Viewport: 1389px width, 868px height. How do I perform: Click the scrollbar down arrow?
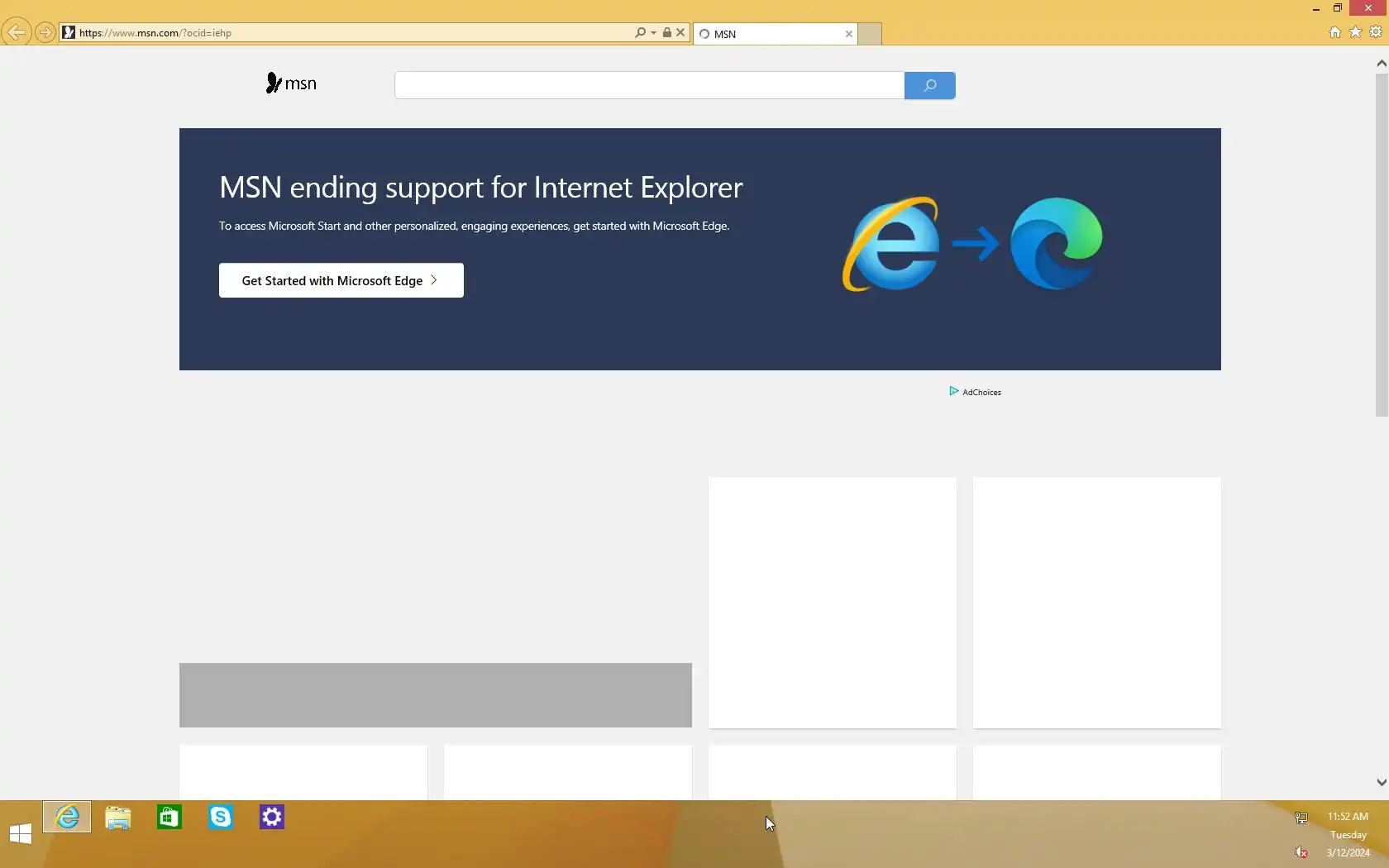[1381, 782]
